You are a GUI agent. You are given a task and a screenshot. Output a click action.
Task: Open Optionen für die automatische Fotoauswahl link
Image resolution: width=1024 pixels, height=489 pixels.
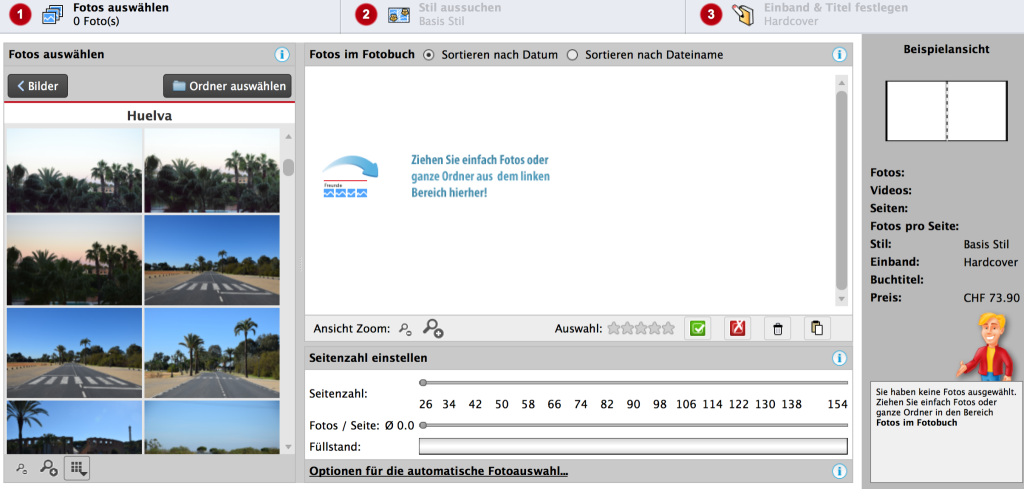[438, 471]
